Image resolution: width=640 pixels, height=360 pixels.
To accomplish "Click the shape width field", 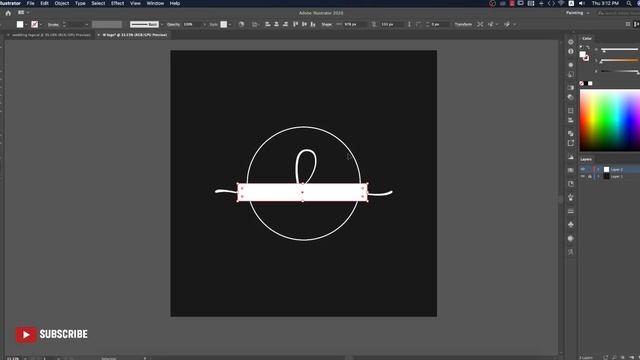I will (x=355, y=24).
